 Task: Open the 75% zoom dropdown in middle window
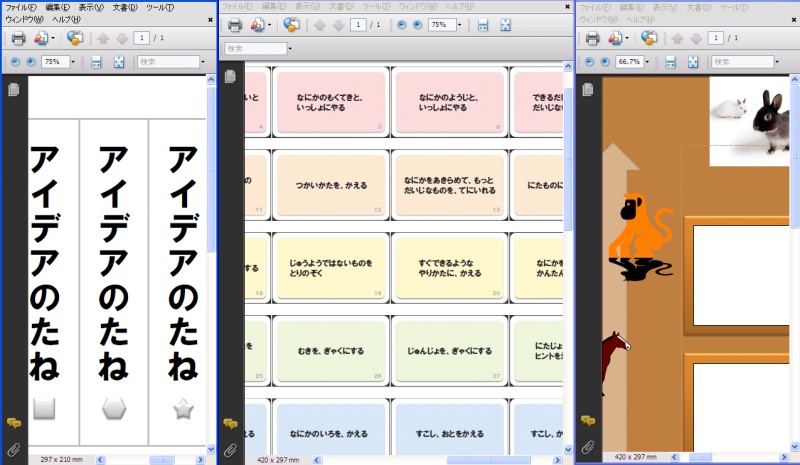coord(459,25)
